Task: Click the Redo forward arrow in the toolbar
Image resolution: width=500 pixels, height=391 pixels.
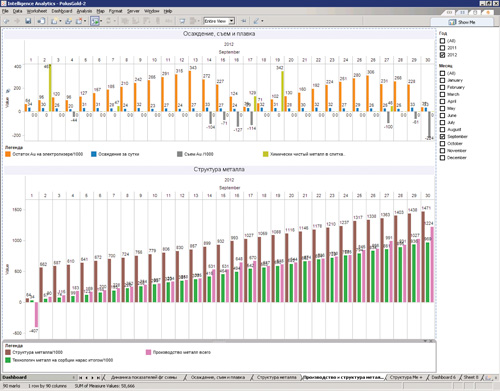Action: point(17,21)
